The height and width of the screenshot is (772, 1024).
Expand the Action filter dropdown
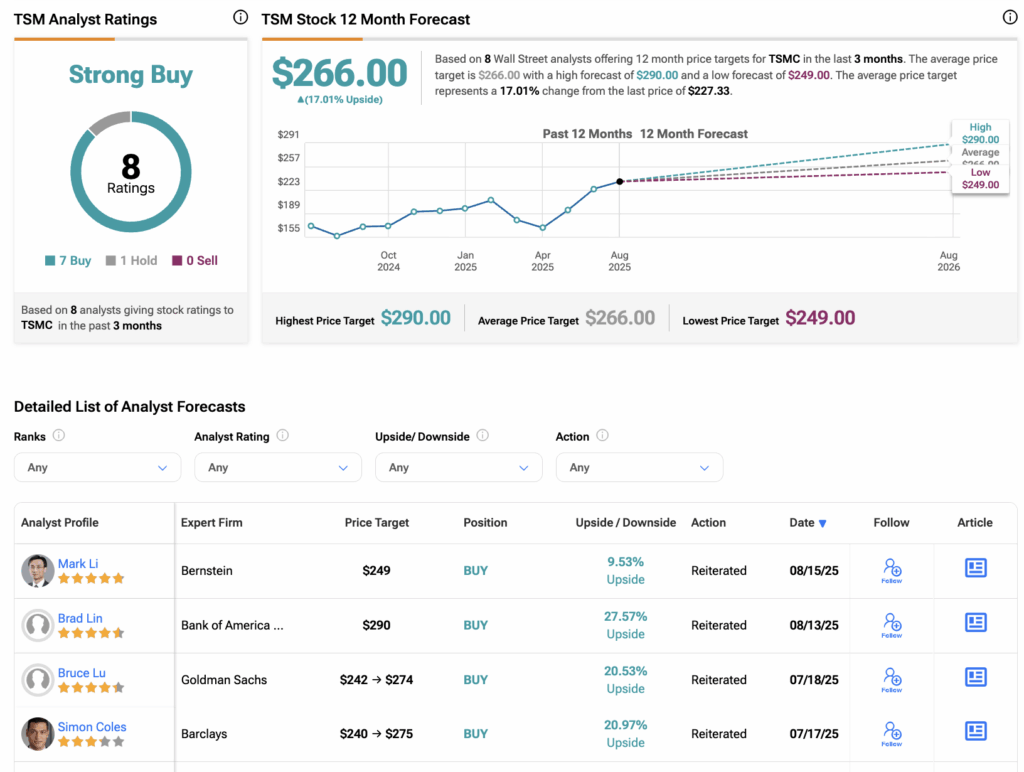tap(639, 467)
